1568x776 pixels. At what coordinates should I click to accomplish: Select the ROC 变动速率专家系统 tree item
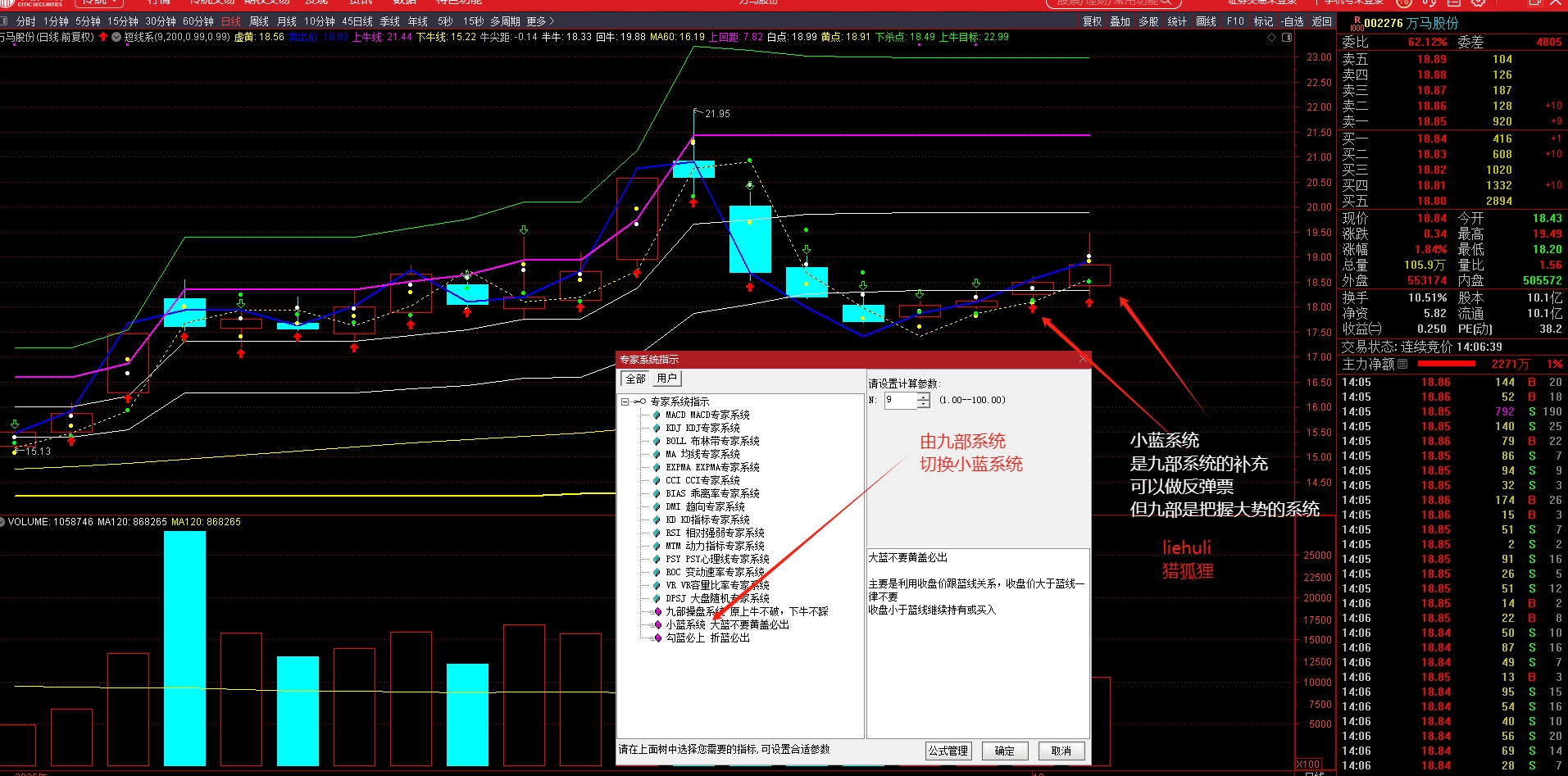tap(715, 572)
